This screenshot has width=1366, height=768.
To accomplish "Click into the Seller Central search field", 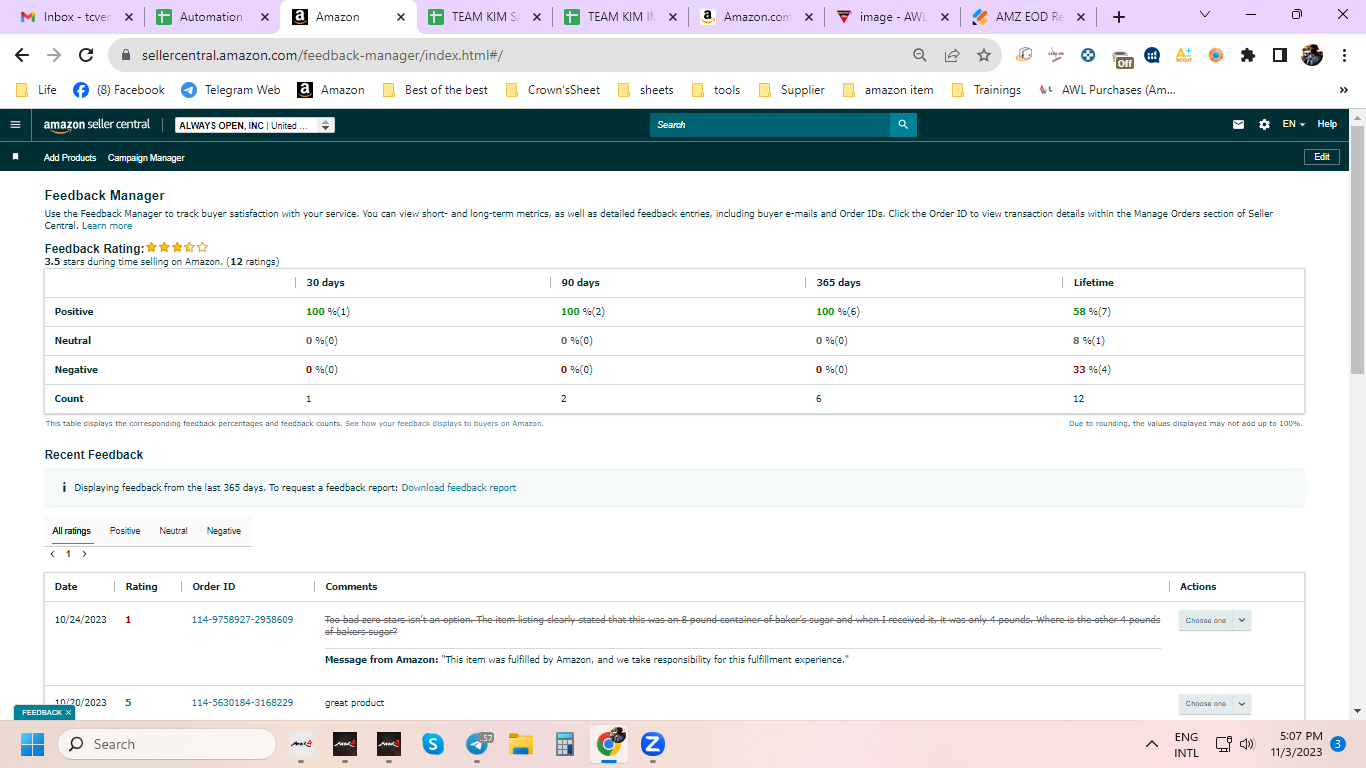I will (770, 125).
